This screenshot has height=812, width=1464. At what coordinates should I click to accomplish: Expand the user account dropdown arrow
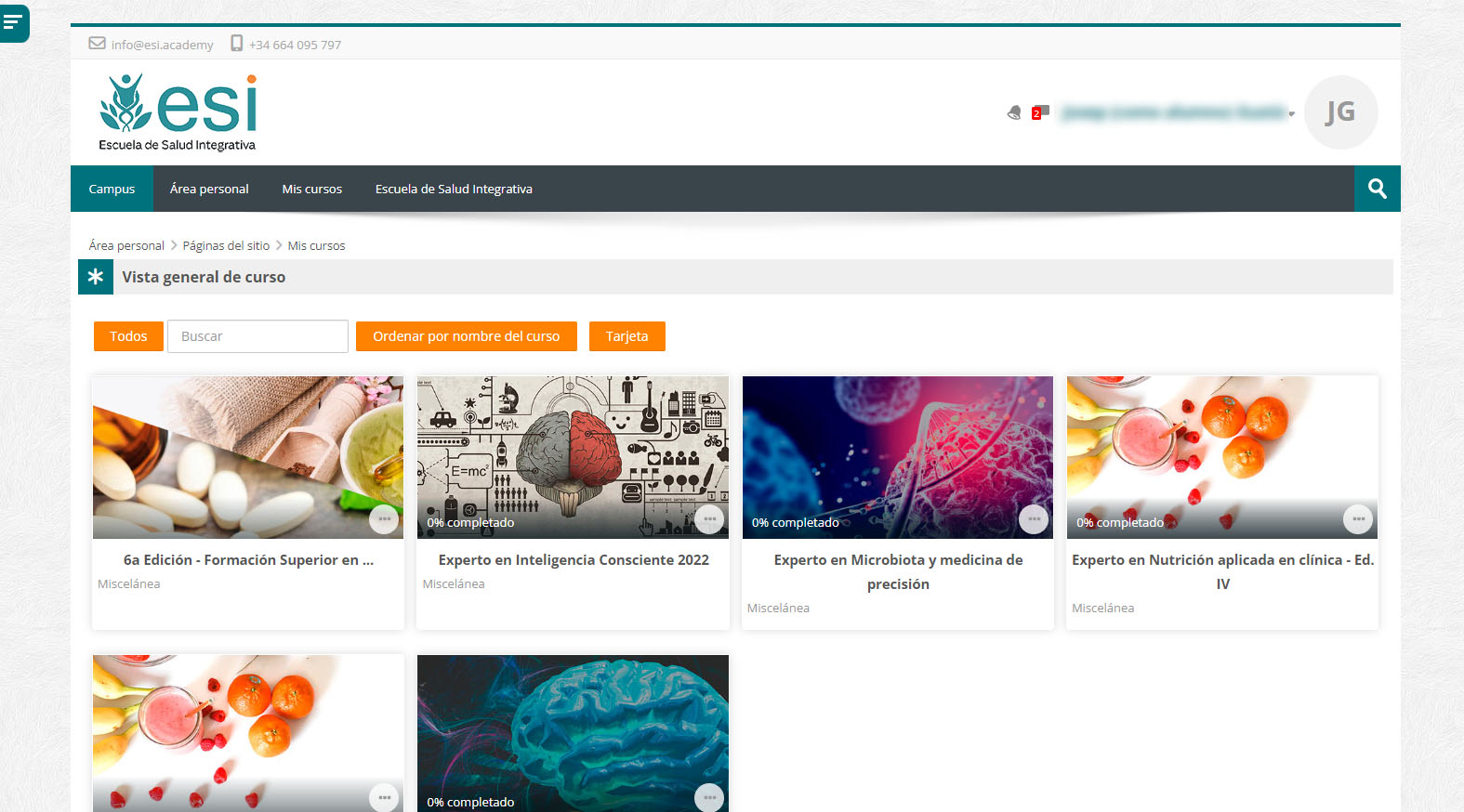click(1291, 113)
